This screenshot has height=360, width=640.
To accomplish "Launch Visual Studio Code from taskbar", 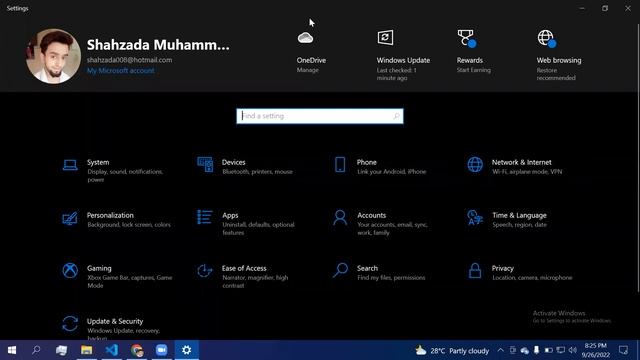I will click(111, 350).
